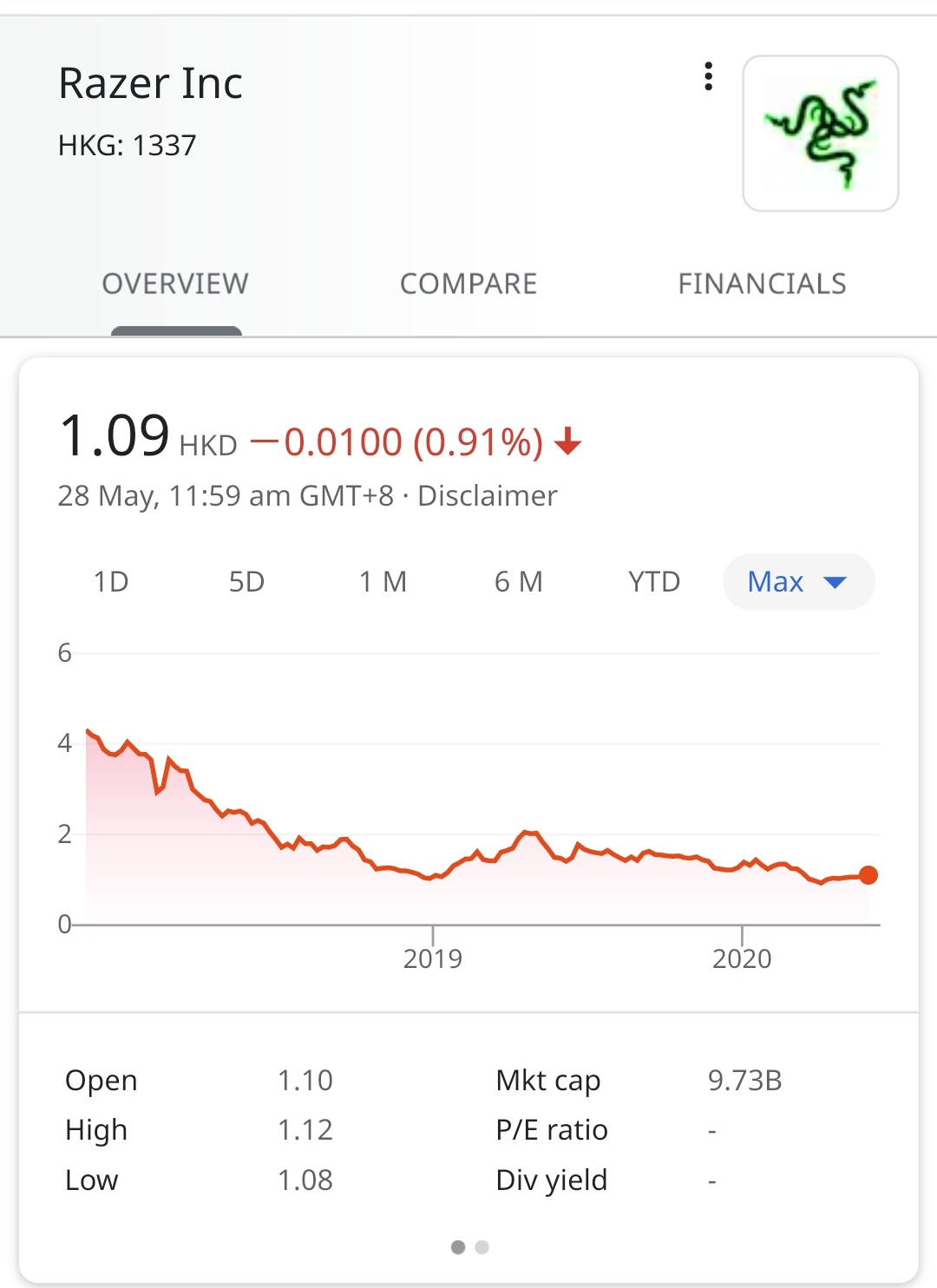Click the orange current-price dot on chart
Image resolution: width=937 pixels, height=1288 pixels.
868,875
